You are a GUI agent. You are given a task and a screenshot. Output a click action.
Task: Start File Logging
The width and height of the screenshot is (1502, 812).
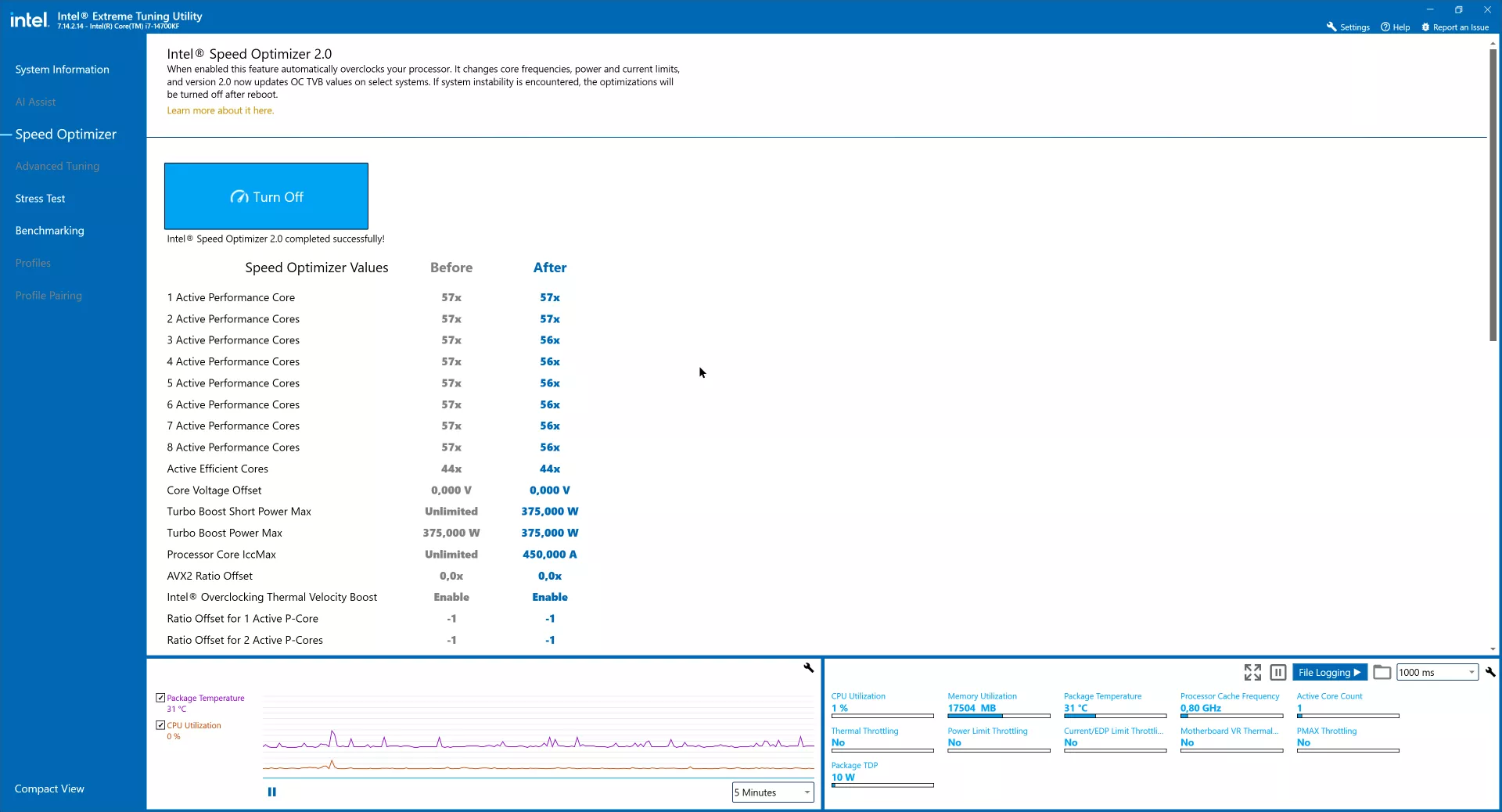point(1329,672)
